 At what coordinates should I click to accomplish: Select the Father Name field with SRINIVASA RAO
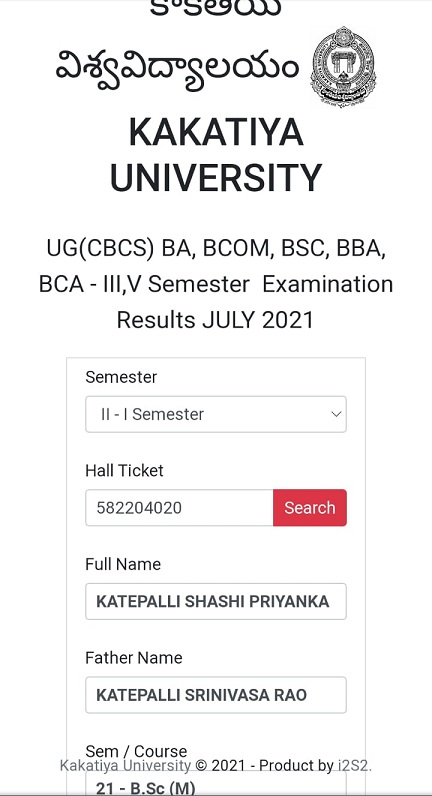coord(216,694)
